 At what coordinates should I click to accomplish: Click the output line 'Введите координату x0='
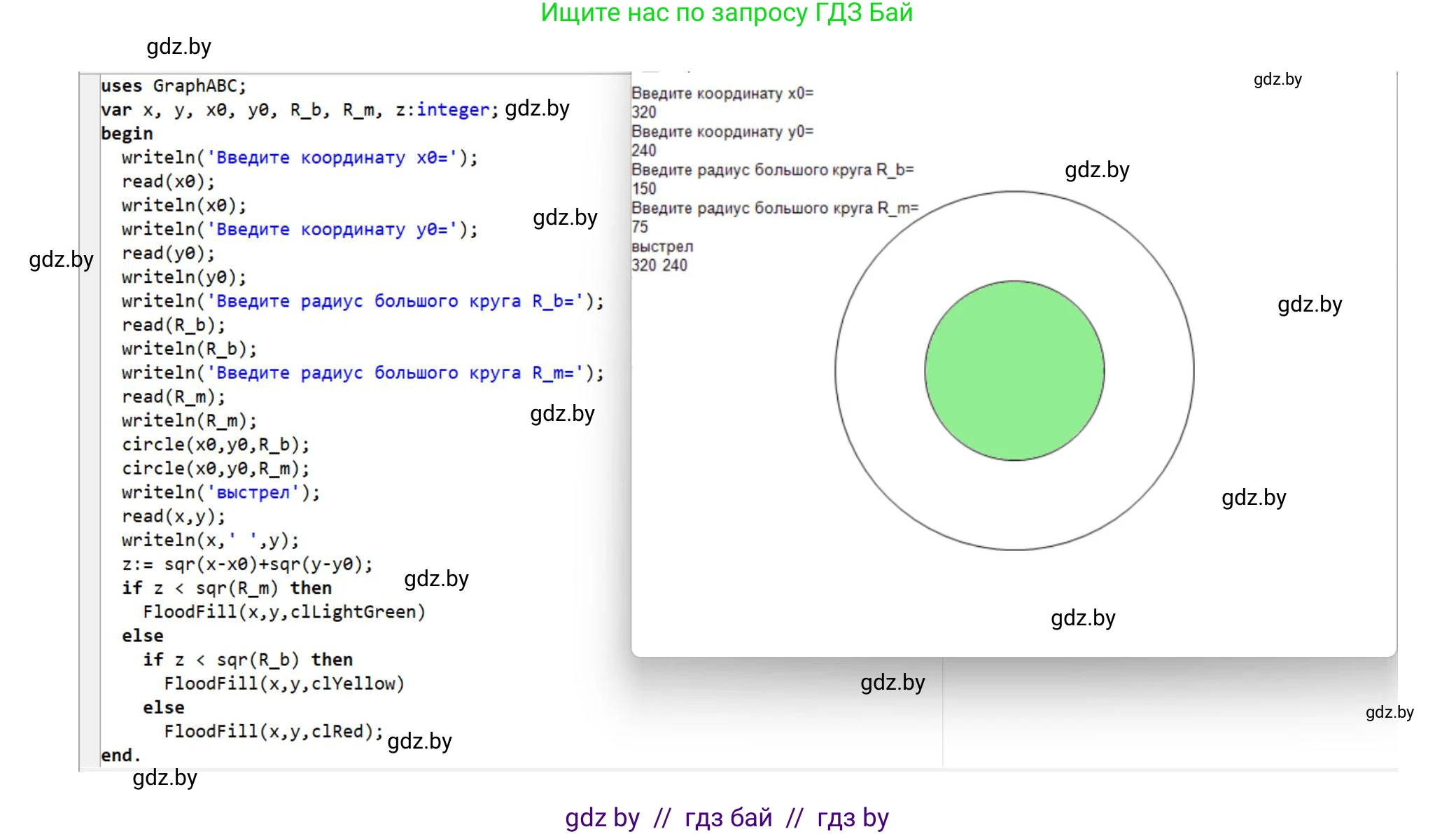722,94
